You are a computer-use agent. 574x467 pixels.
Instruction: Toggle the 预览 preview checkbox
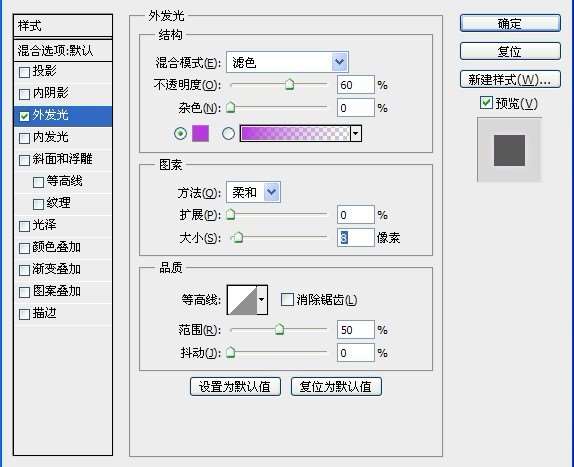point(486,103)
